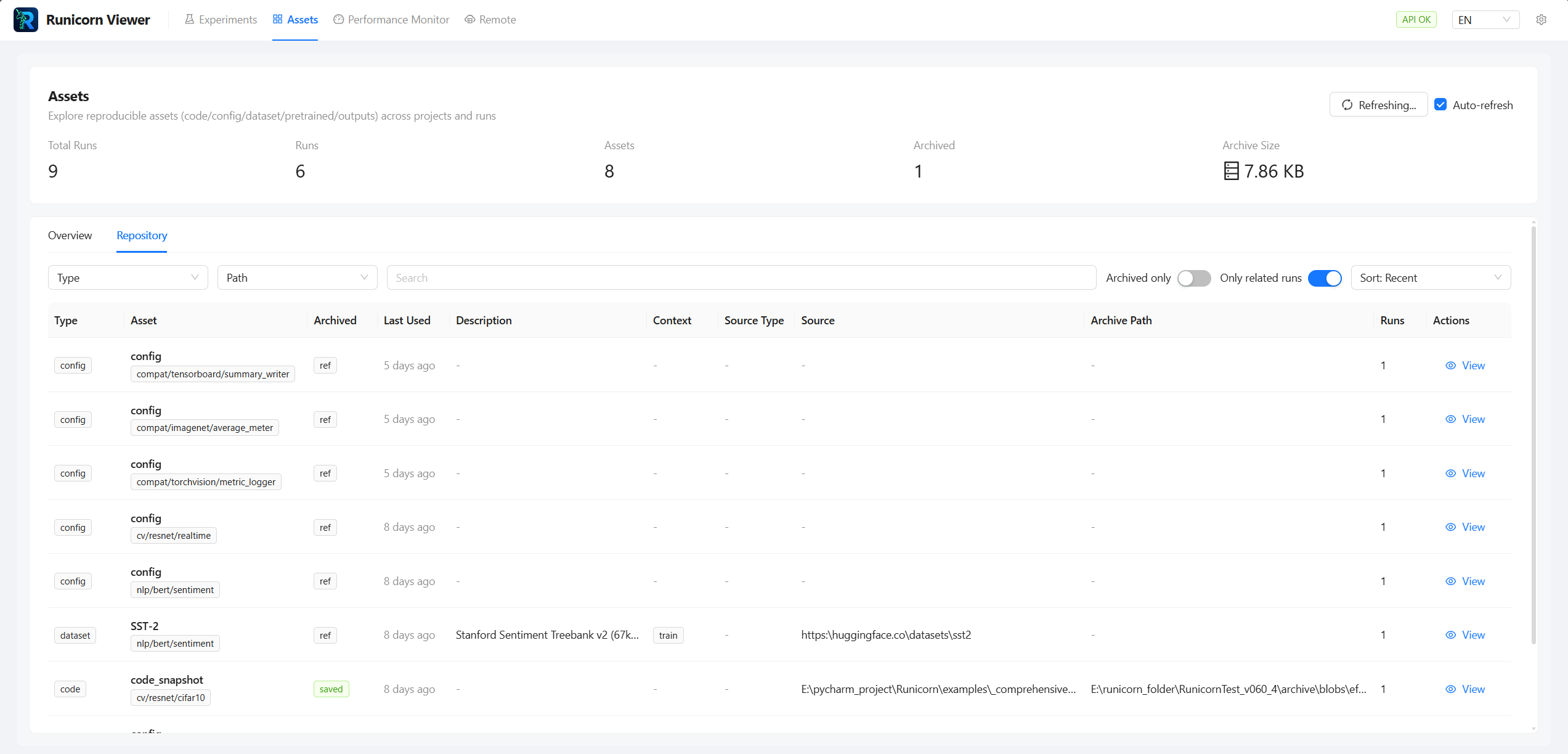
Task: Open Performance Monitor via its gauge icon
Action: tap(338, 19)
